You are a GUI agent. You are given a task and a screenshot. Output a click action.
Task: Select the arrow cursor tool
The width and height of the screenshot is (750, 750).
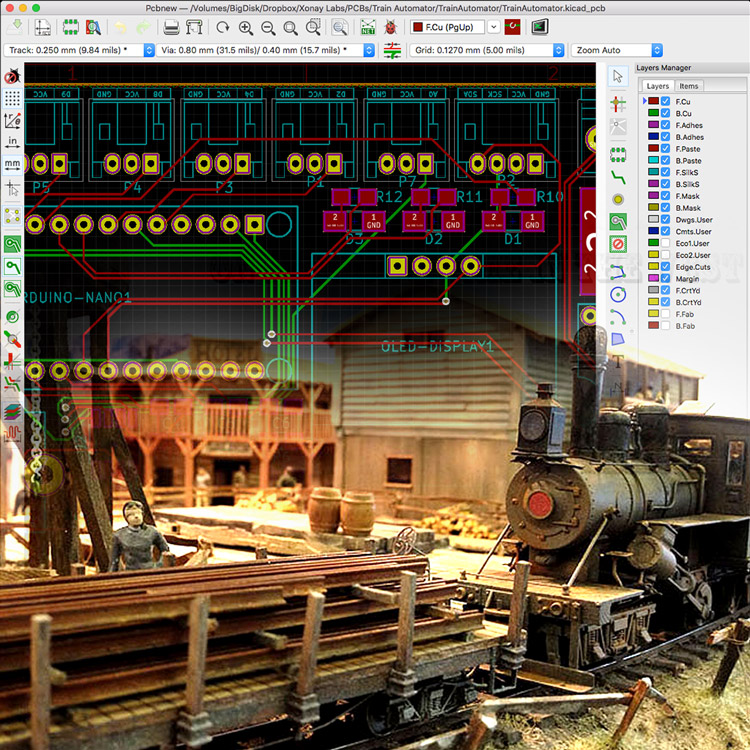[618, 76]
